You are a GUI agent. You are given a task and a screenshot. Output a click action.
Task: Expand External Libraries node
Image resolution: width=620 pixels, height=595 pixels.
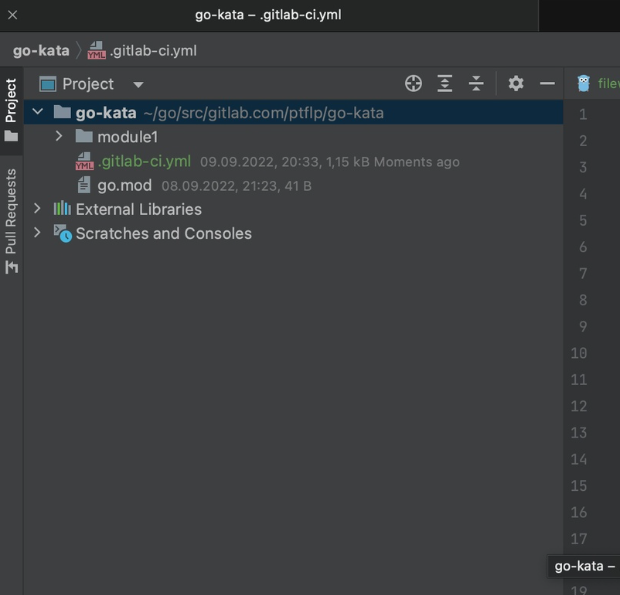click(38, 209)
